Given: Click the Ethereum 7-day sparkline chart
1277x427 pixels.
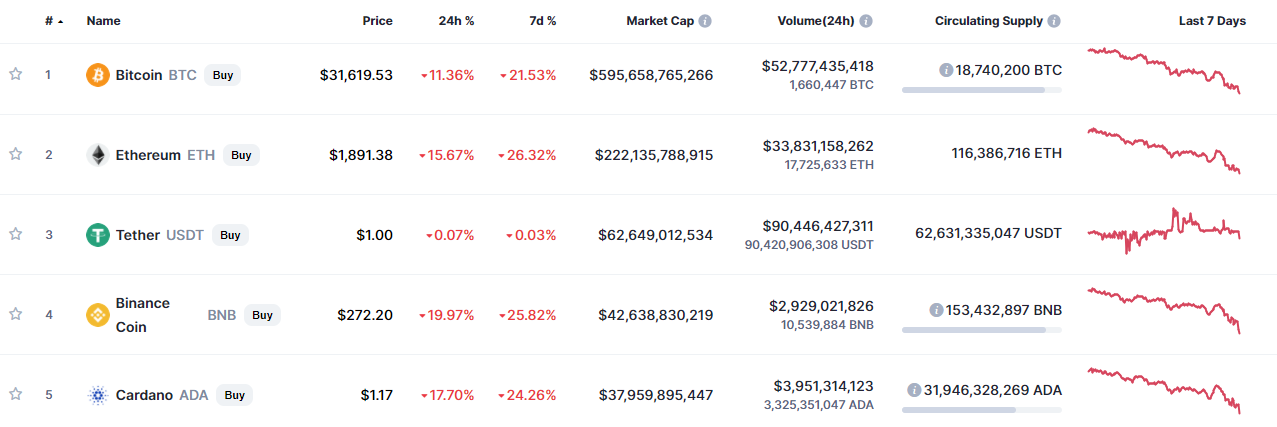Looking at the screenshot, I should pyautogui.click(x=1164, y=150).
